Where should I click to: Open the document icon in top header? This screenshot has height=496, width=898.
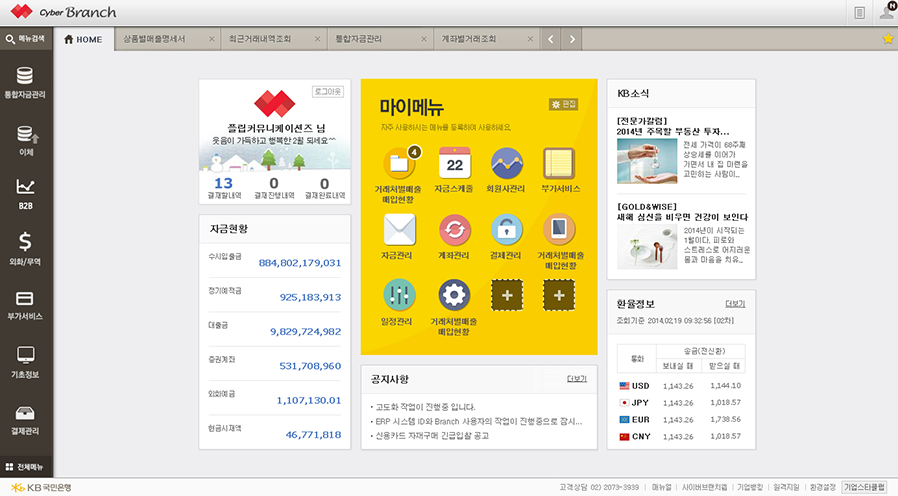click(859, 13)
